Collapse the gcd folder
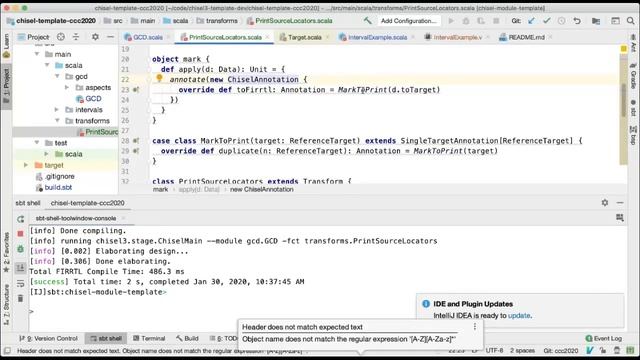The height and width of the screenshot is (360, 640). click(58, 76)
